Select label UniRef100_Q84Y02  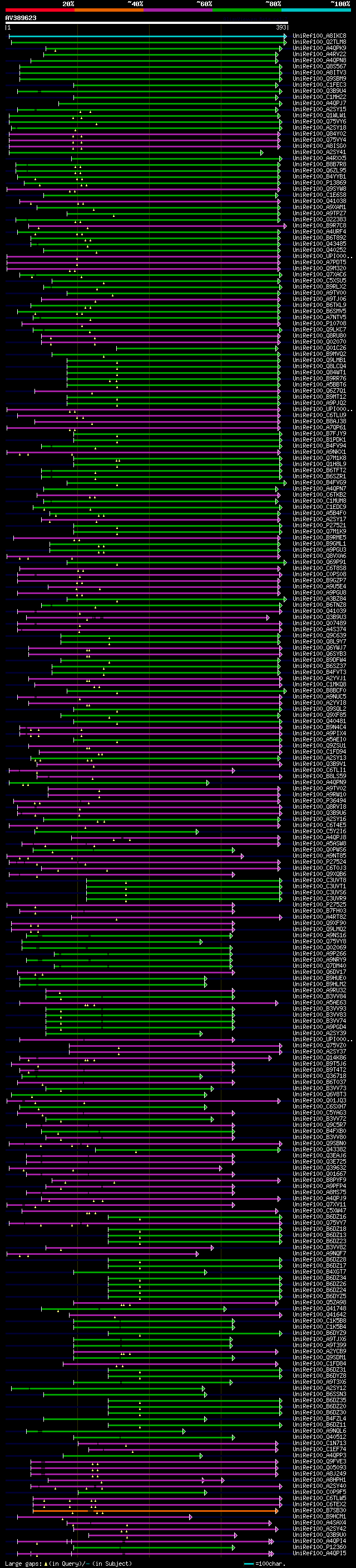point(319,134)
